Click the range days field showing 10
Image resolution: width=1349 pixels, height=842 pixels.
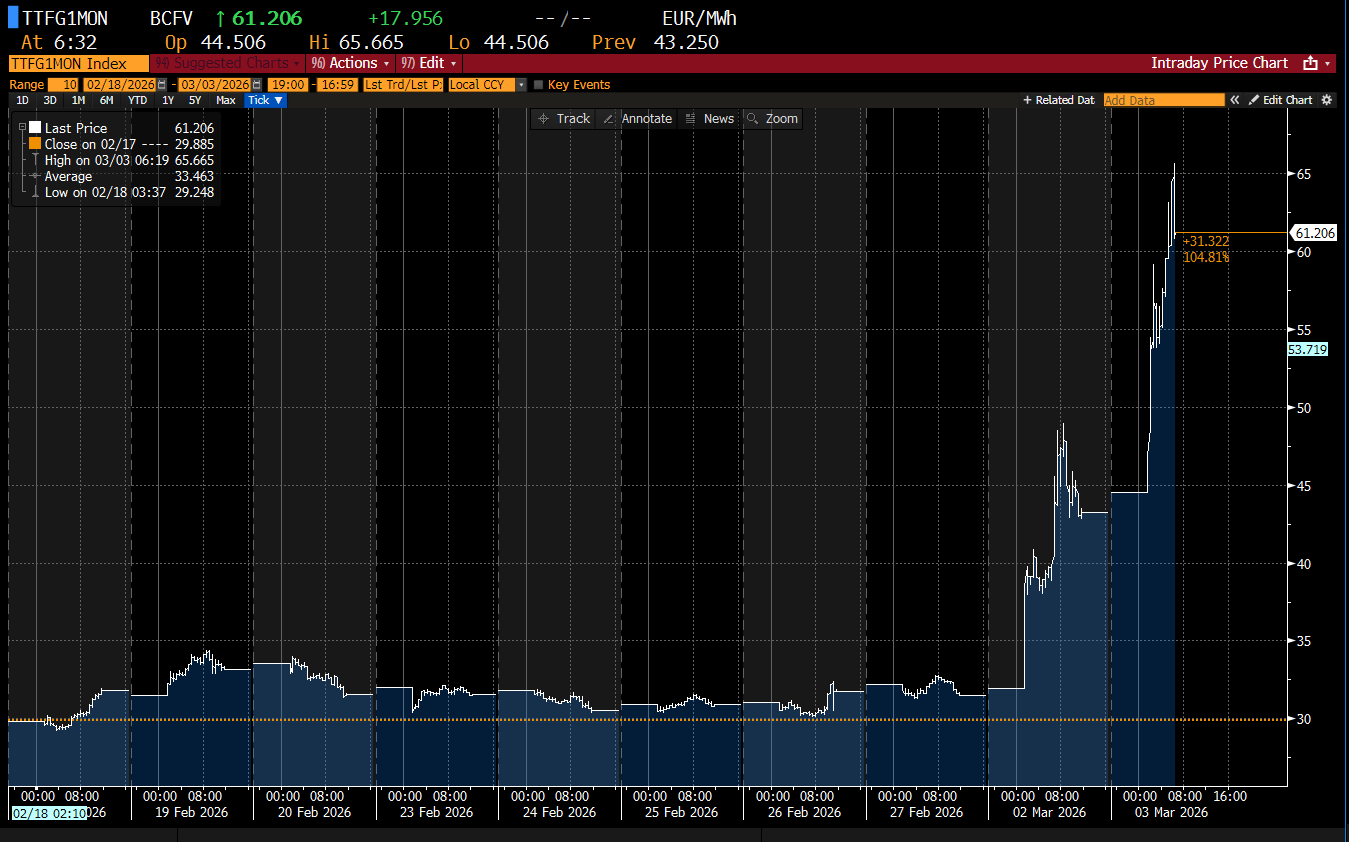(x=63, y=85)
